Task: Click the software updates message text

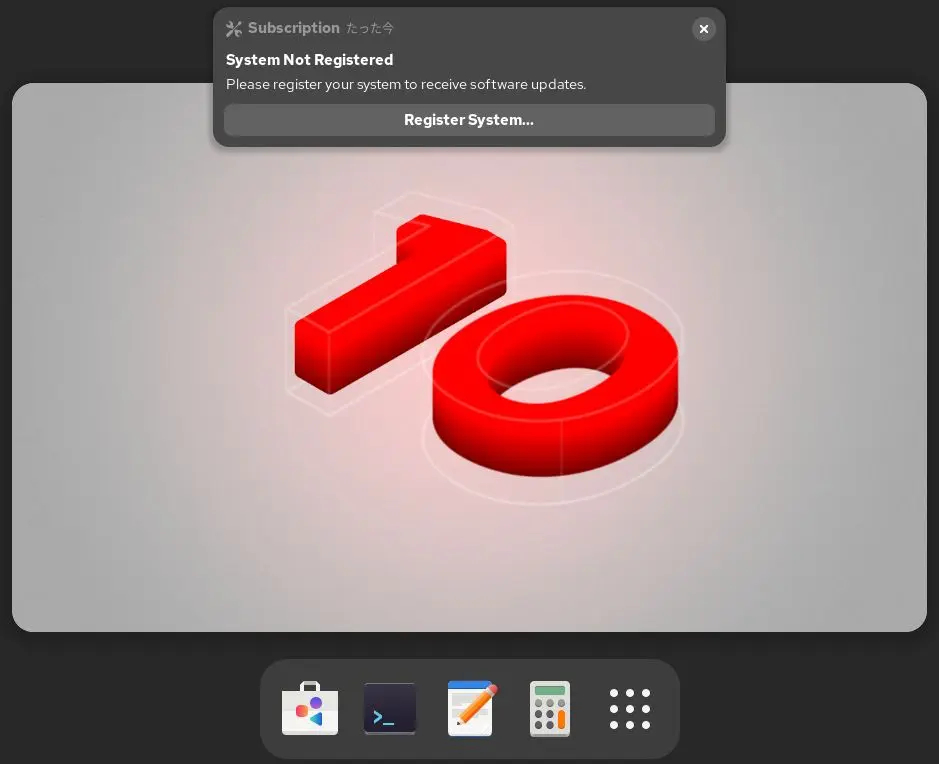Action: [x=406, y=84]
